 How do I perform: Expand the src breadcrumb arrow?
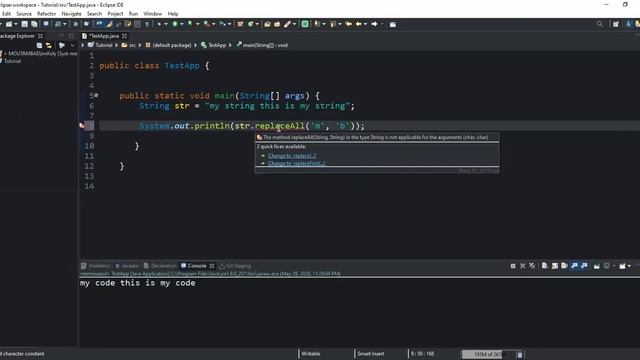[140, 45]
